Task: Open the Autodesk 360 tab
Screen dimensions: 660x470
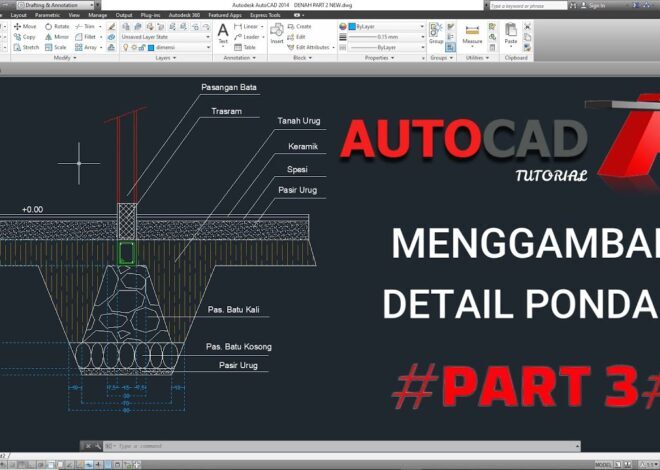Action: pyautogui.click(x=184, y=15)
